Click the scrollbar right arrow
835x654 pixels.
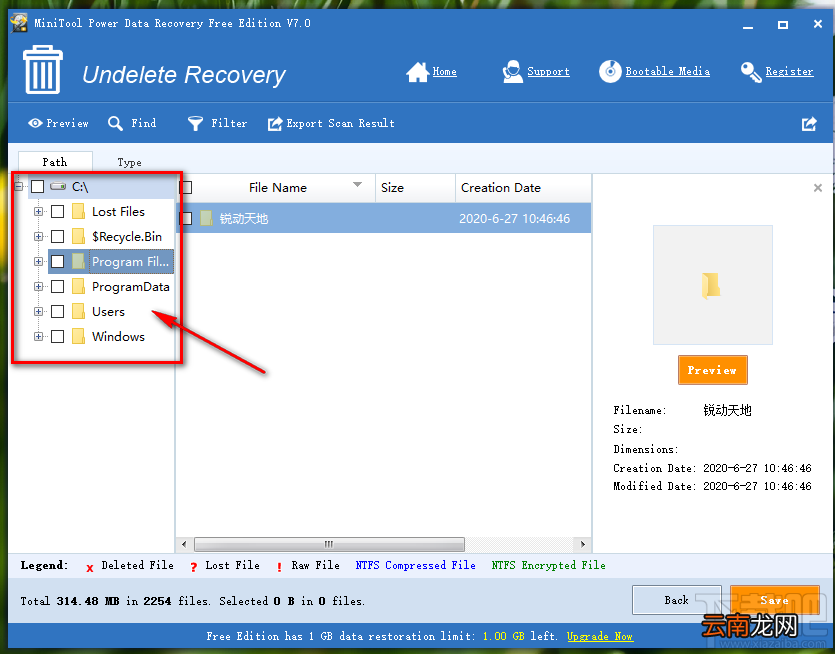[583, 544]
